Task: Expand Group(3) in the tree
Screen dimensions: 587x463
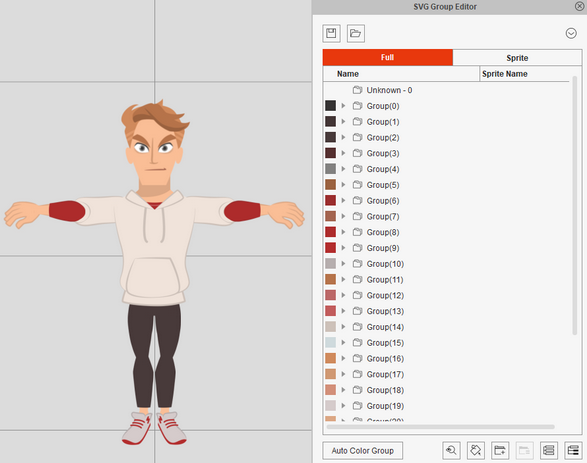Action: click(x=343, y=153)
